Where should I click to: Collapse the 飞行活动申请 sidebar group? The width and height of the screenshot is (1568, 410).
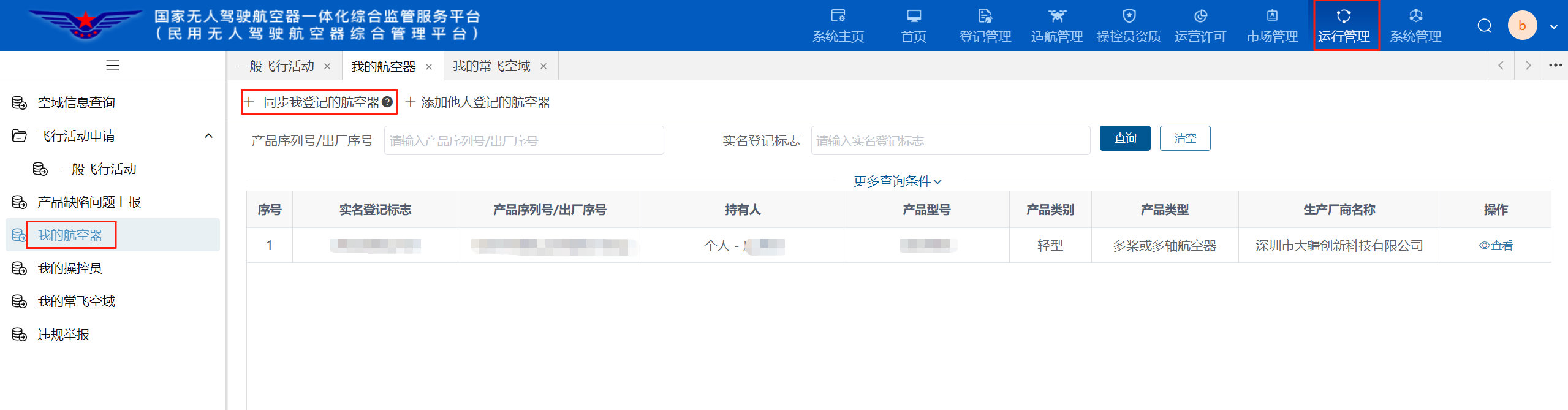point(208,136)
